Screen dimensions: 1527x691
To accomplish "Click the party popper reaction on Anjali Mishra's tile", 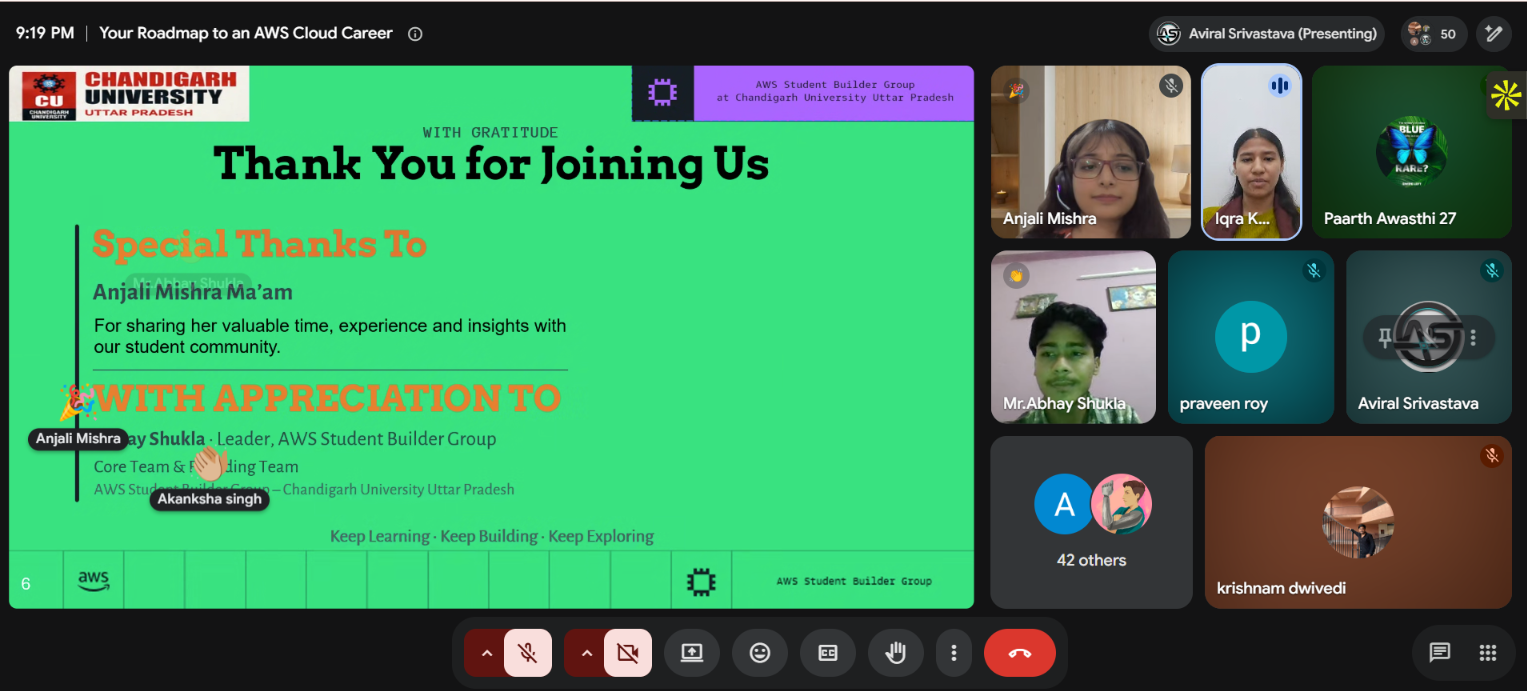I will [x=1016, y=90].
